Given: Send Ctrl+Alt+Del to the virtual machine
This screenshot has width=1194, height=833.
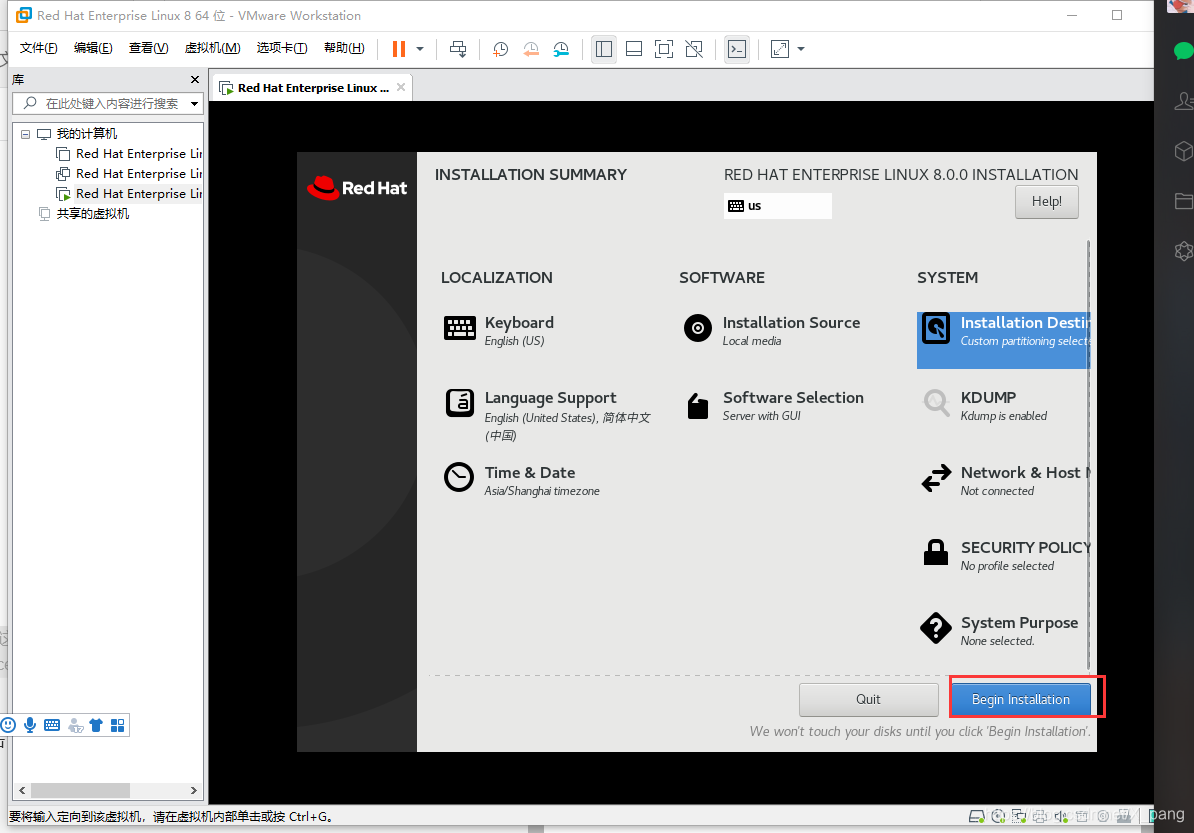Looking at the screenshot, I should [458, 49].
